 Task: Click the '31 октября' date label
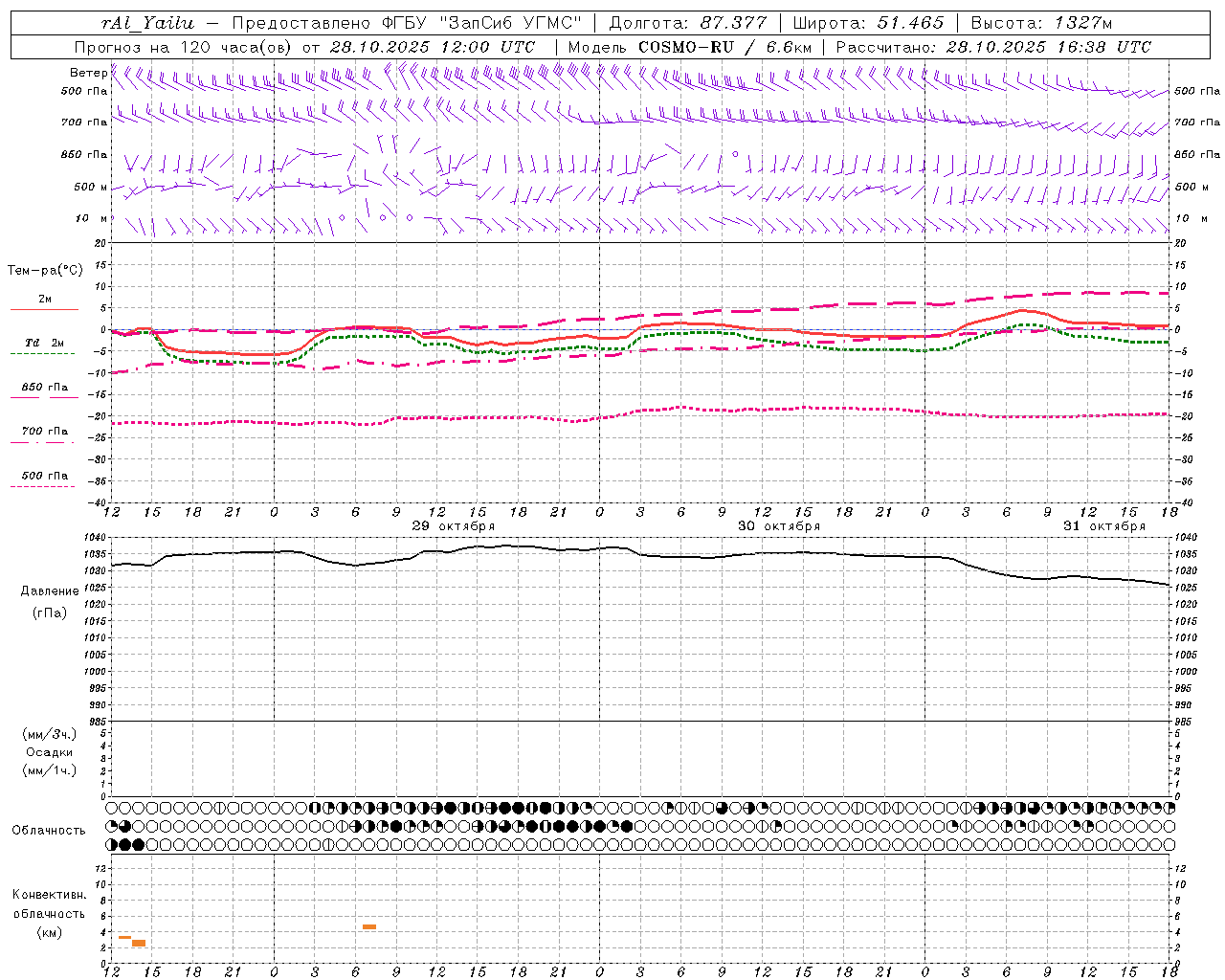coord(1104,526)
